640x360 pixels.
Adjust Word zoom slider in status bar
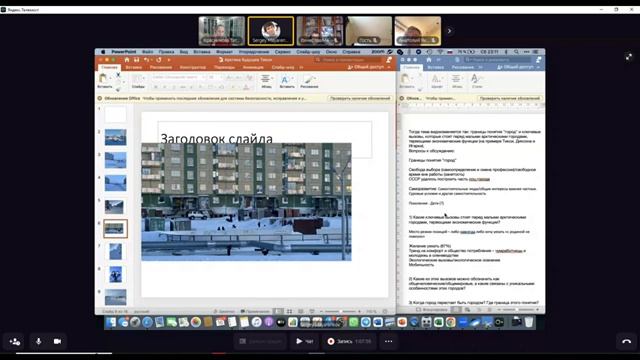pos(516,310)
